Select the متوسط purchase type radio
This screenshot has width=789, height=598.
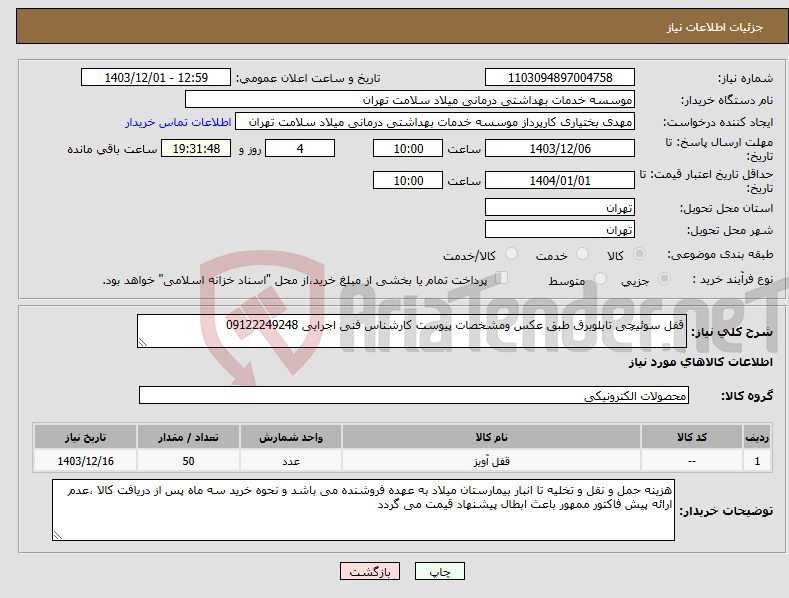coord(600,278)
